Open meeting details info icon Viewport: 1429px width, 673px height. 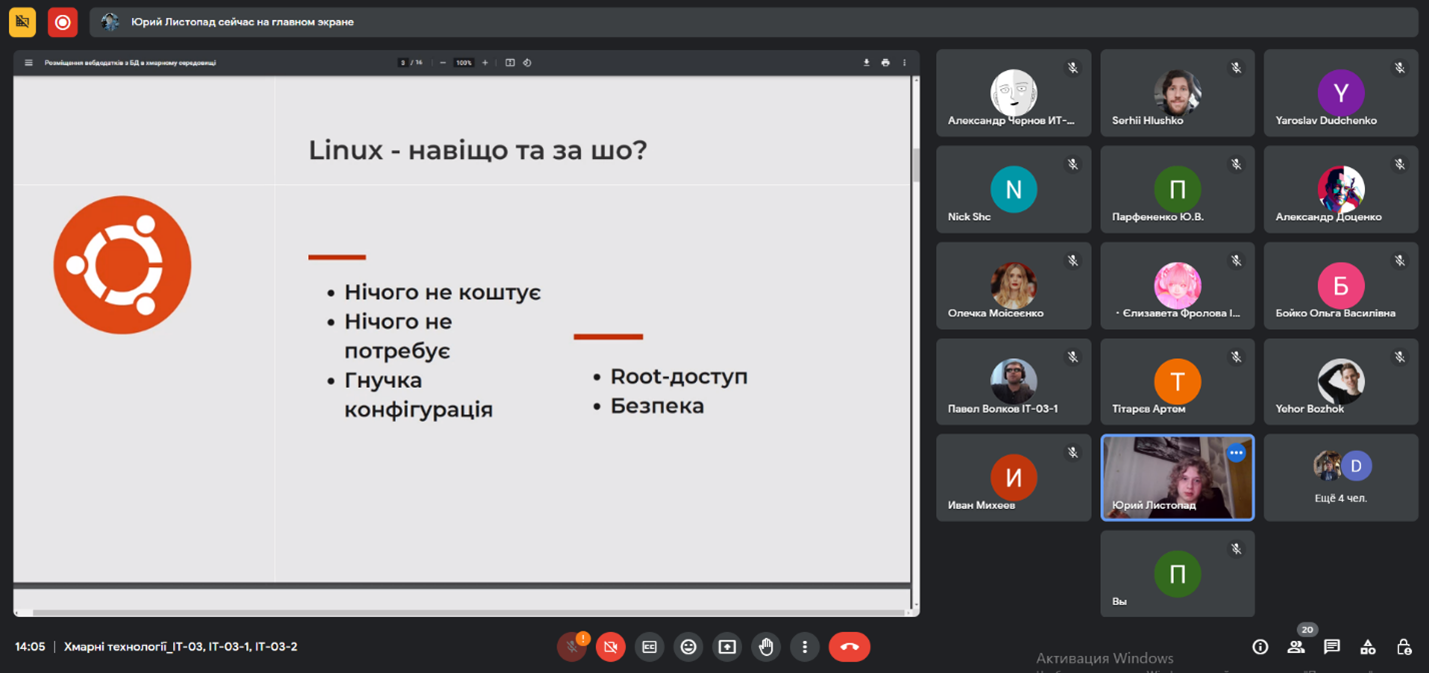click(x=1260, y=647)
